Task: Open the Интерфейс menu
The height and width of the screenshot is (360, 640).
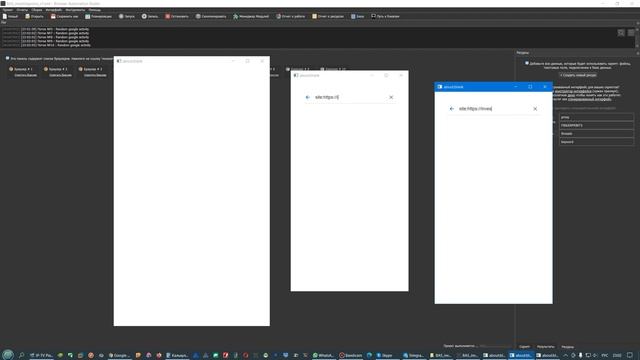Action: tap(54, 10)
